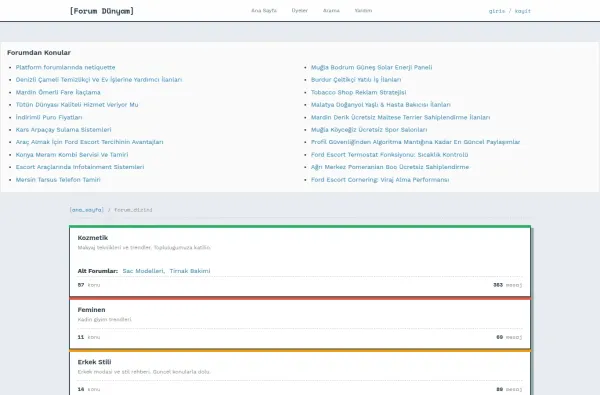Screen dimensions: 600x395
Task: Click Kozmetik's 363 mesaj count
Action: (507, 285)
